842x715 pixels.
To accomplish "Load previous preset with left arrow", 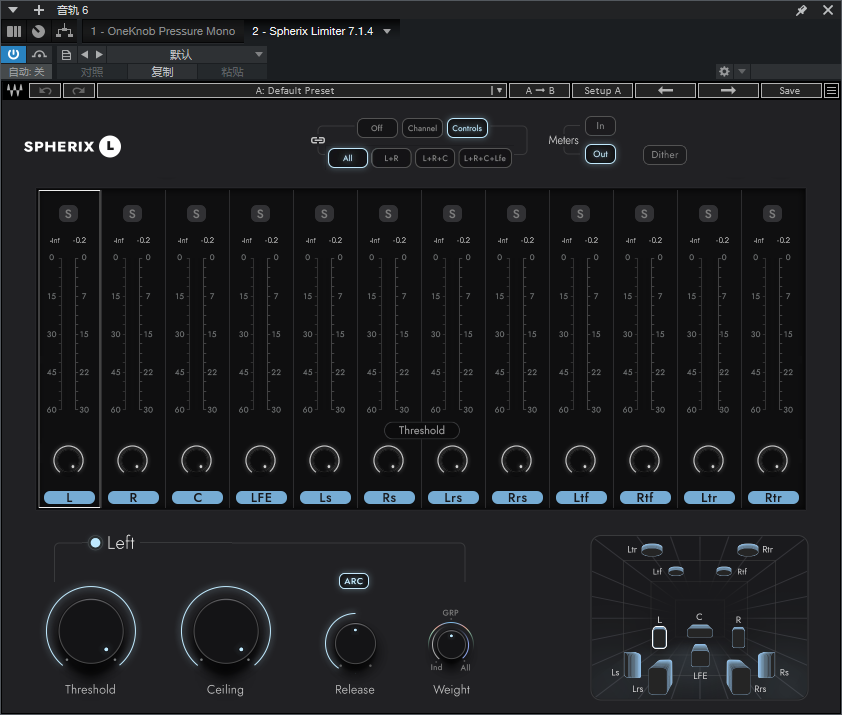I will click(665, 91).
